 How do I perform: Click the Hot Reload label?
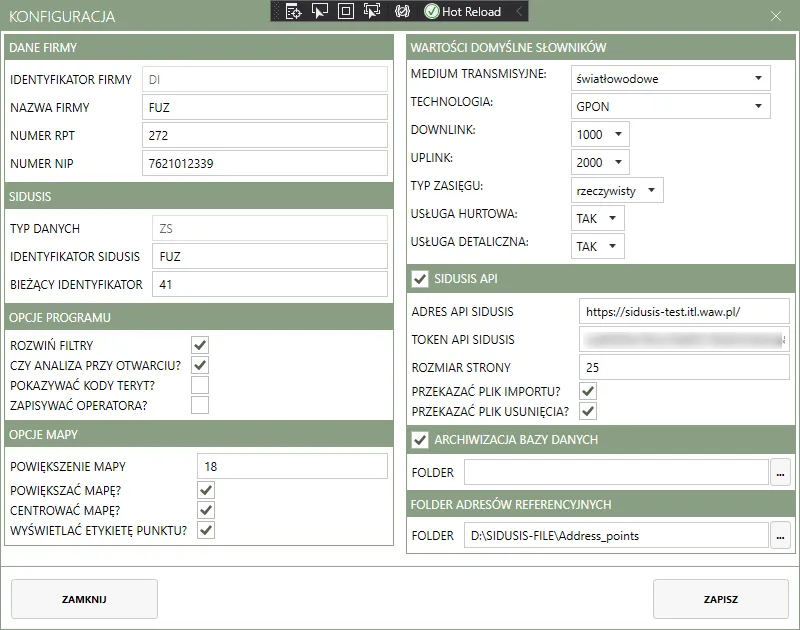[471, 11]
